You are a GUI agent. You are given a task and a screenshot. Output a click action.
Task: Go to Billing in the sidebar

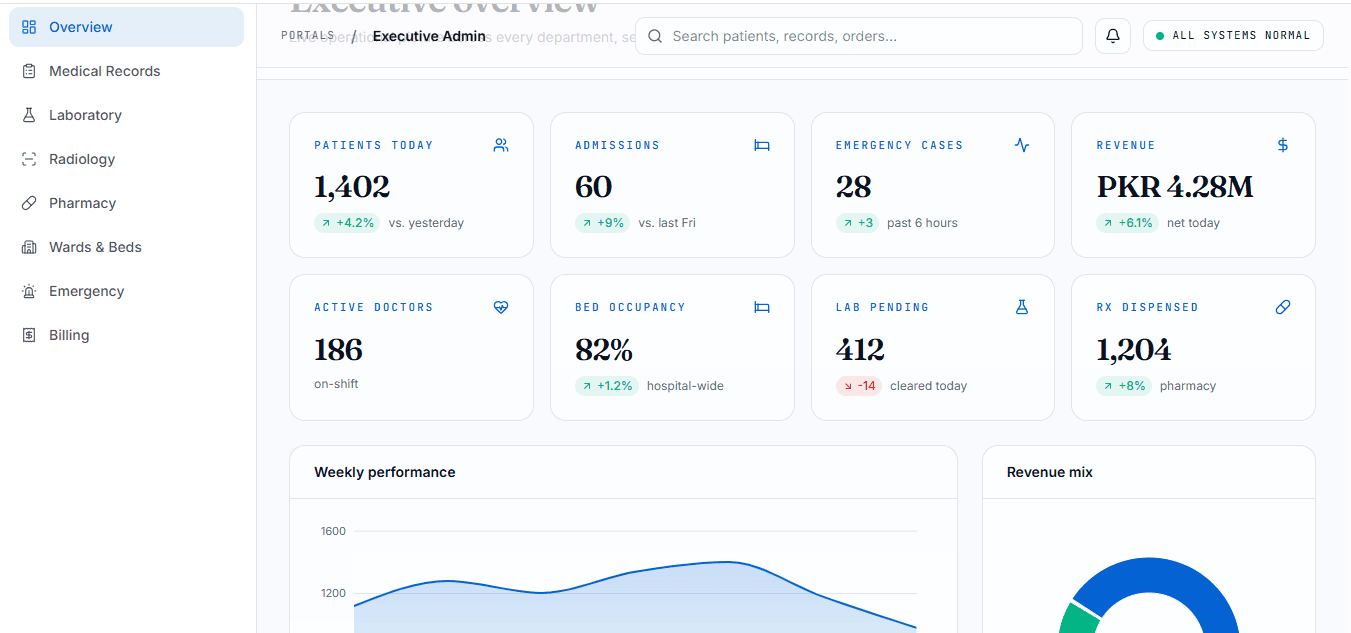tap(126, 335)
